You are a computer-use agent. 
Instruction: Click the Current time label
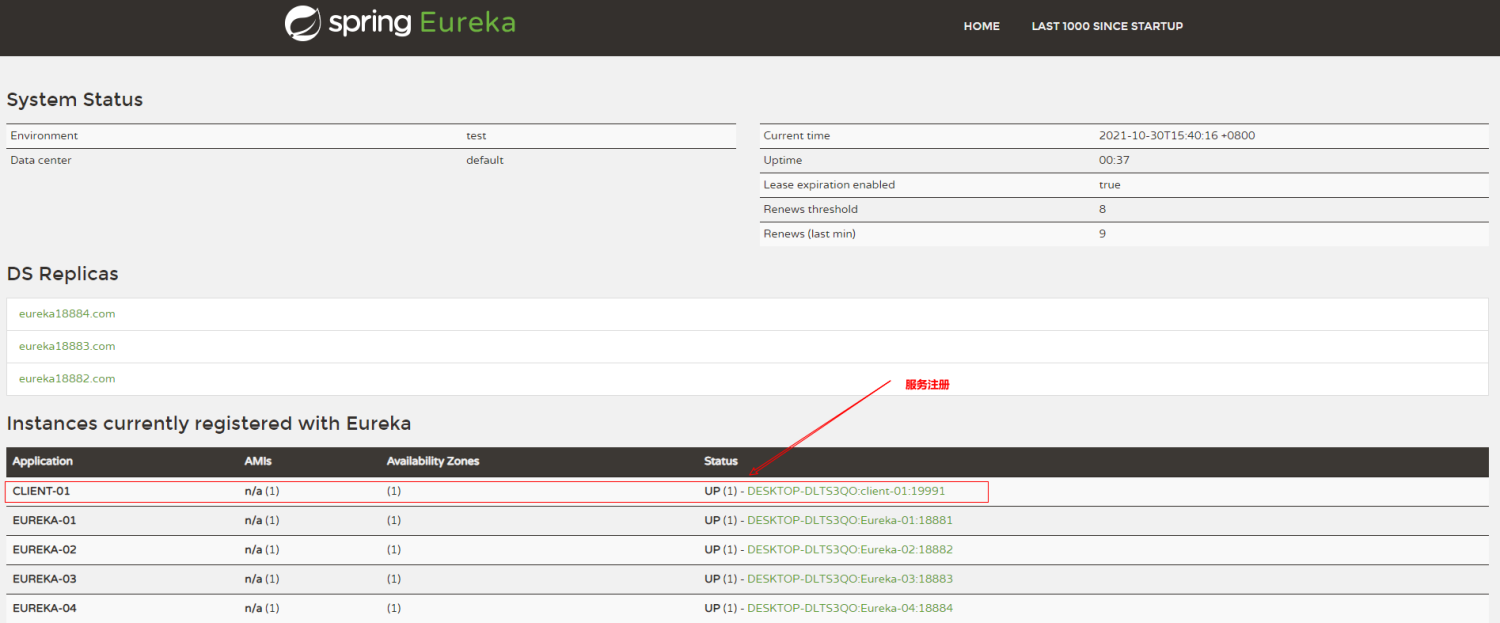coord(797,136)
